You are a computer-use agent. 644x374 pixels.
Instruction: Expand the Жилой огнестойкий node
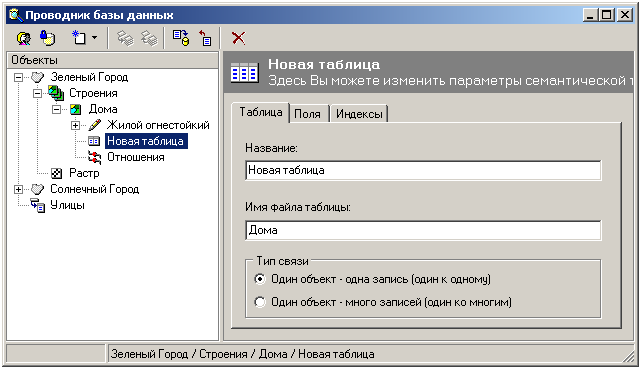coord(76,125)
